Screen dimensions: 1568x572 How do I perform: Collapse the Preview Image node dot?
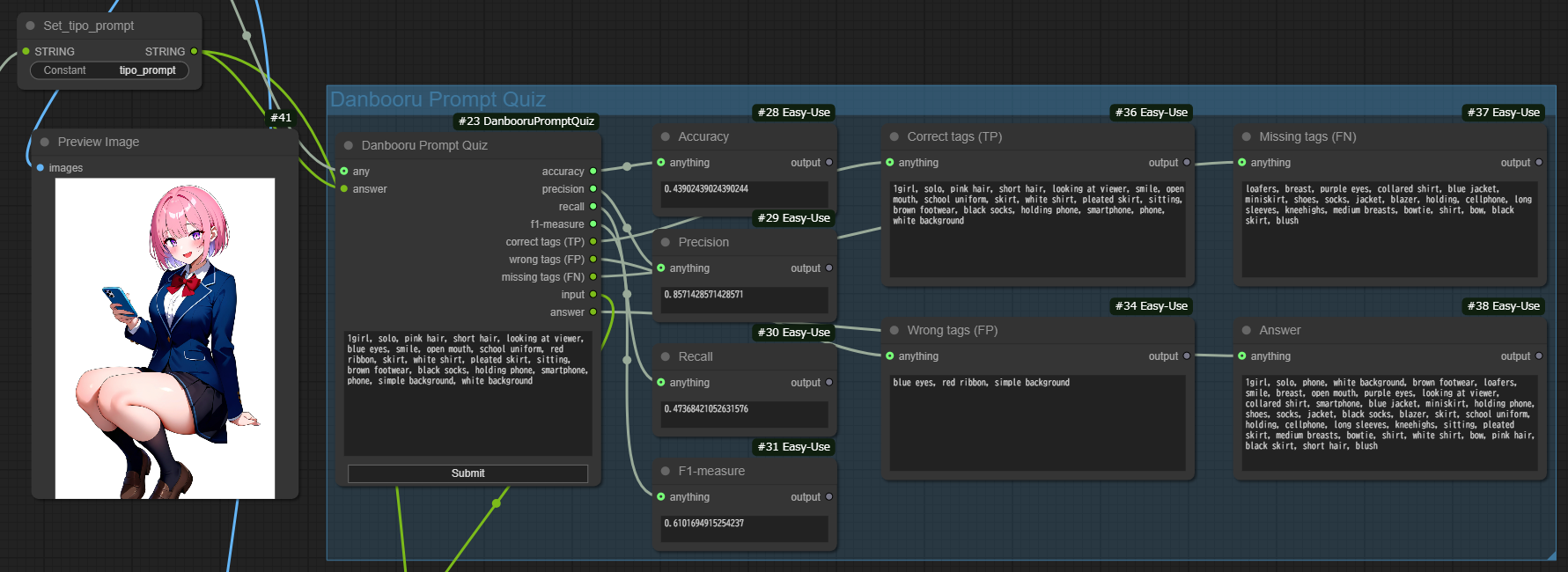coord(45,142)
